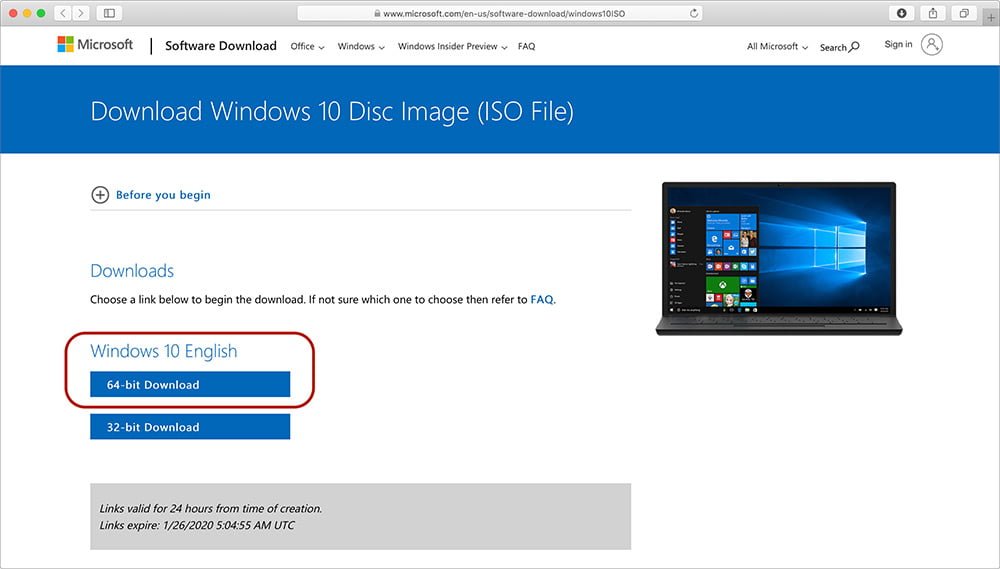Screen dimensions: 1000x569
Task: Open the FAQ item in the navigation bar
Action: [526, 47]
